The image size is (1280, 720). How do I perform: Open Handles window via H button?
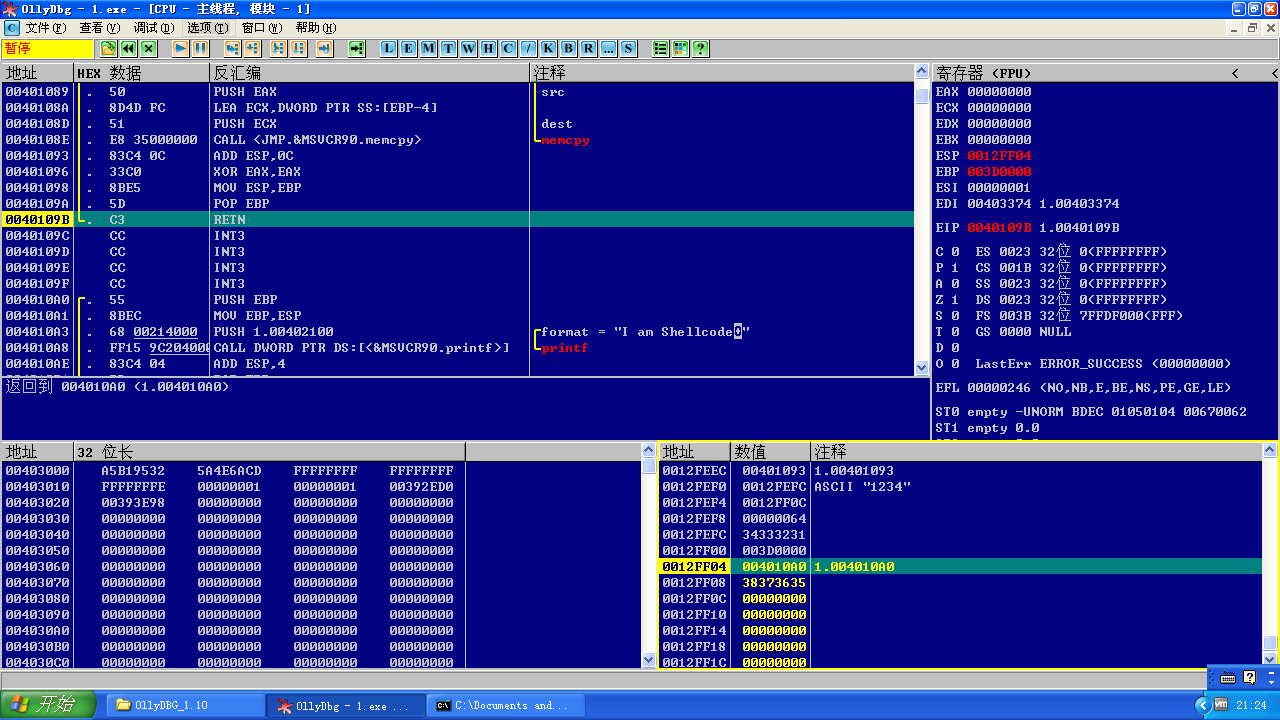[489, 48]
